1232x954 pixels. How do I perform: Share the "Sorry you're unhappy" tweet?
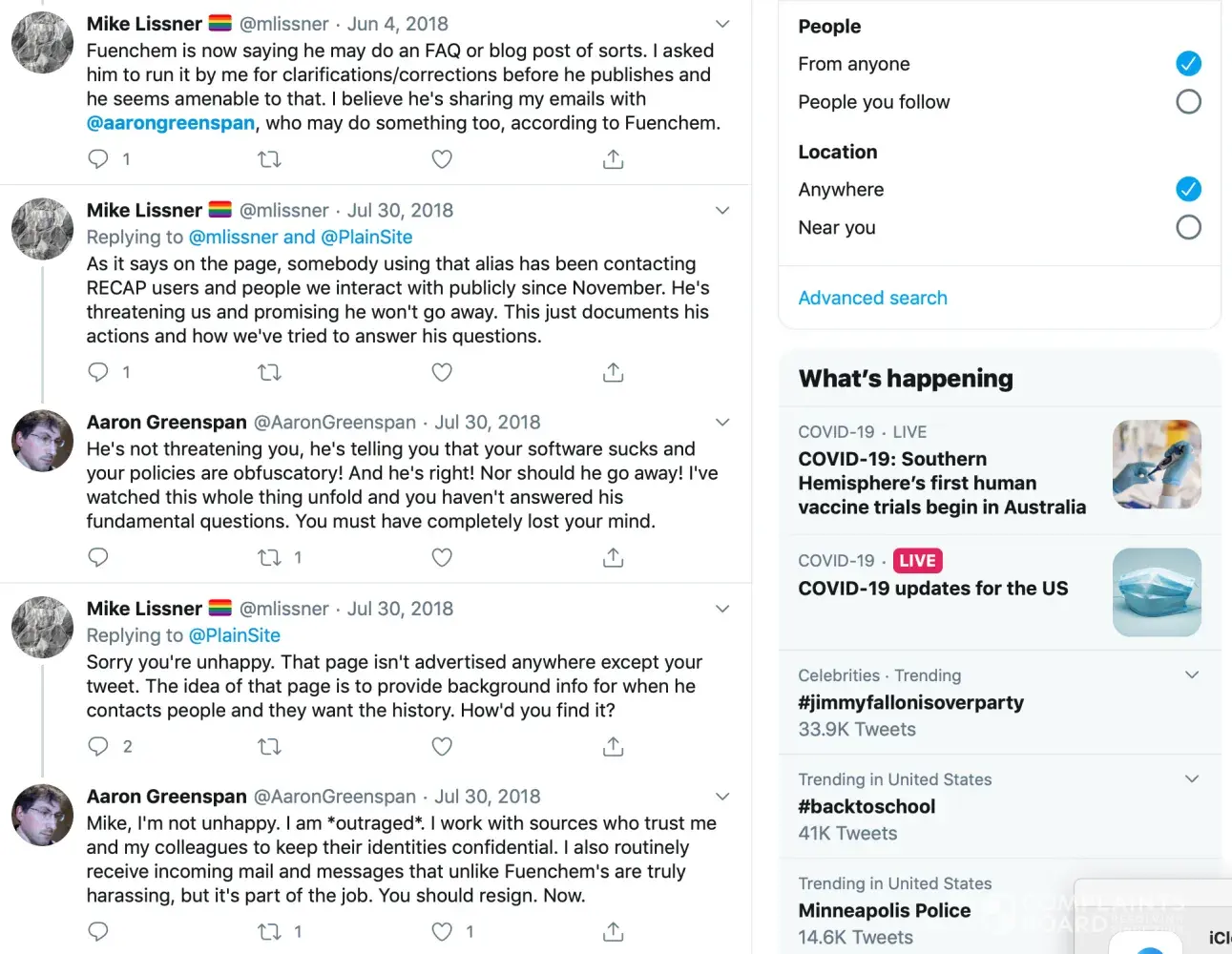(x=614, y=747)
